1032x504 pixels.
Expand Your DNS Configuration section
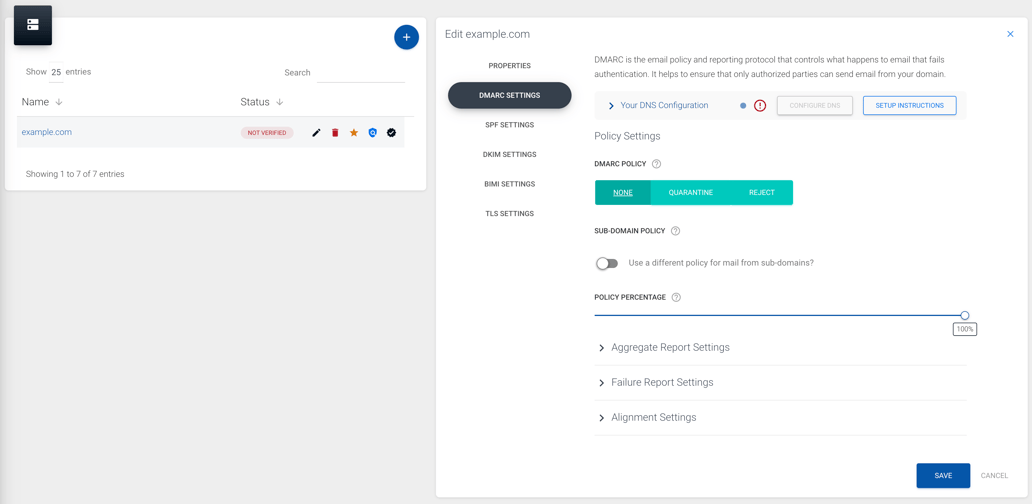click(663, 106)
